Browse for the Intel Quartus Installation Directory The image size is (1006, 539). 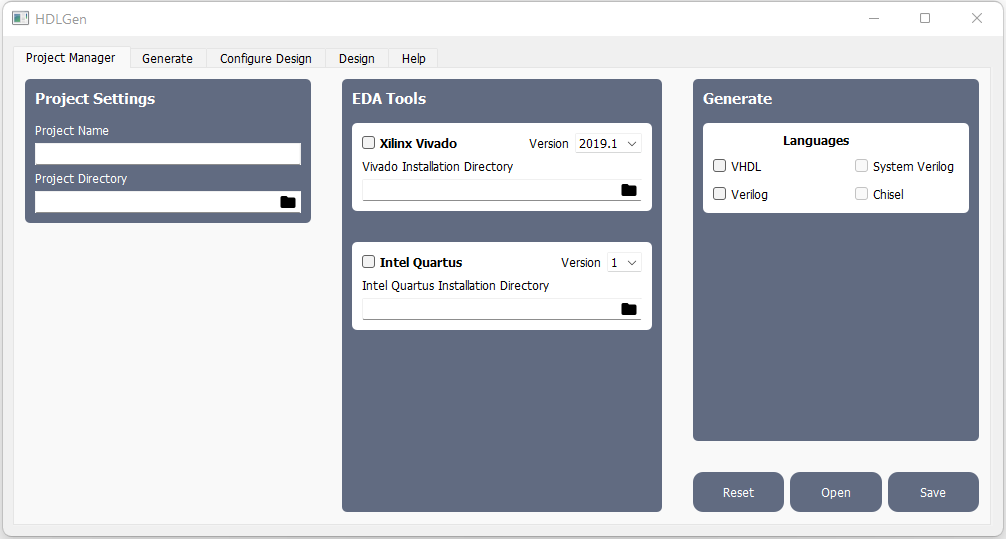coord(629,309)
